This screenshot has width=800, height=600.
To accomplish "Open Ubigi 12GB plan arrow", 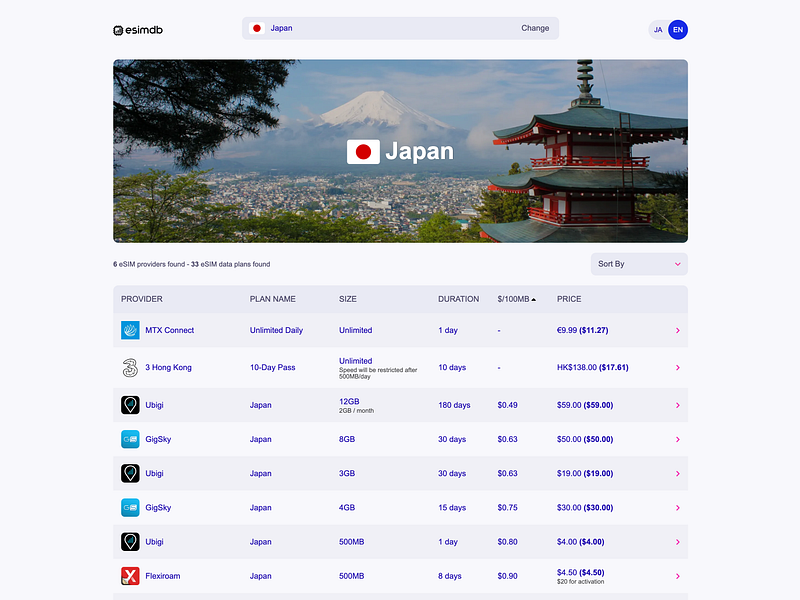I will point(678,405).
